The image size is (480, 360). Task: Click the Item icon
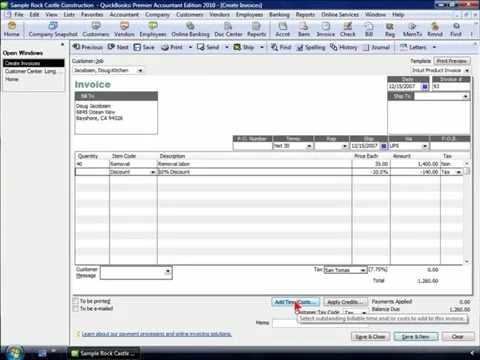pyautogui.click(x=303, y=29)
